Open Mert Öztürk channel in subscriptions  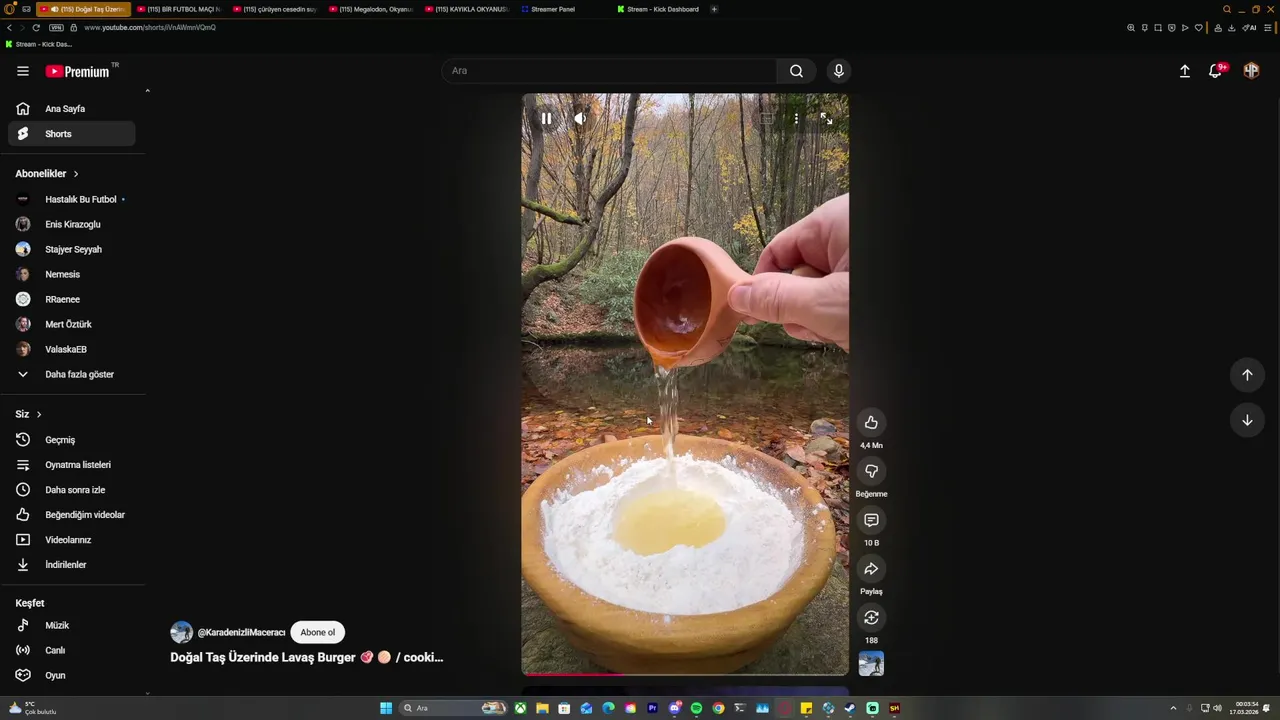72,324
